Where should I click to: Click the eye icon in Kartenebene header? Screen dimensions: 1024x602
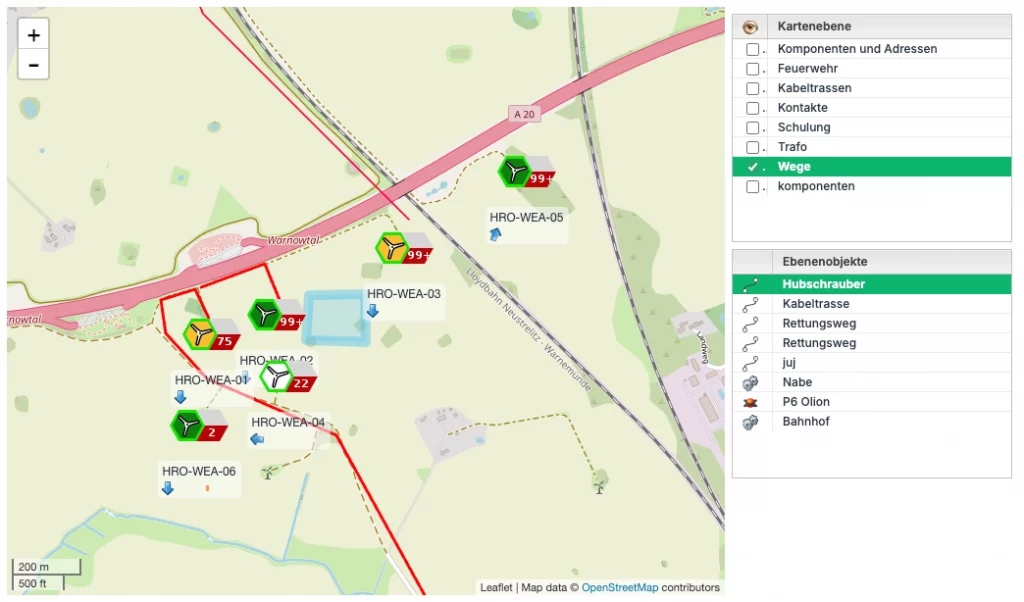[751, 26]
